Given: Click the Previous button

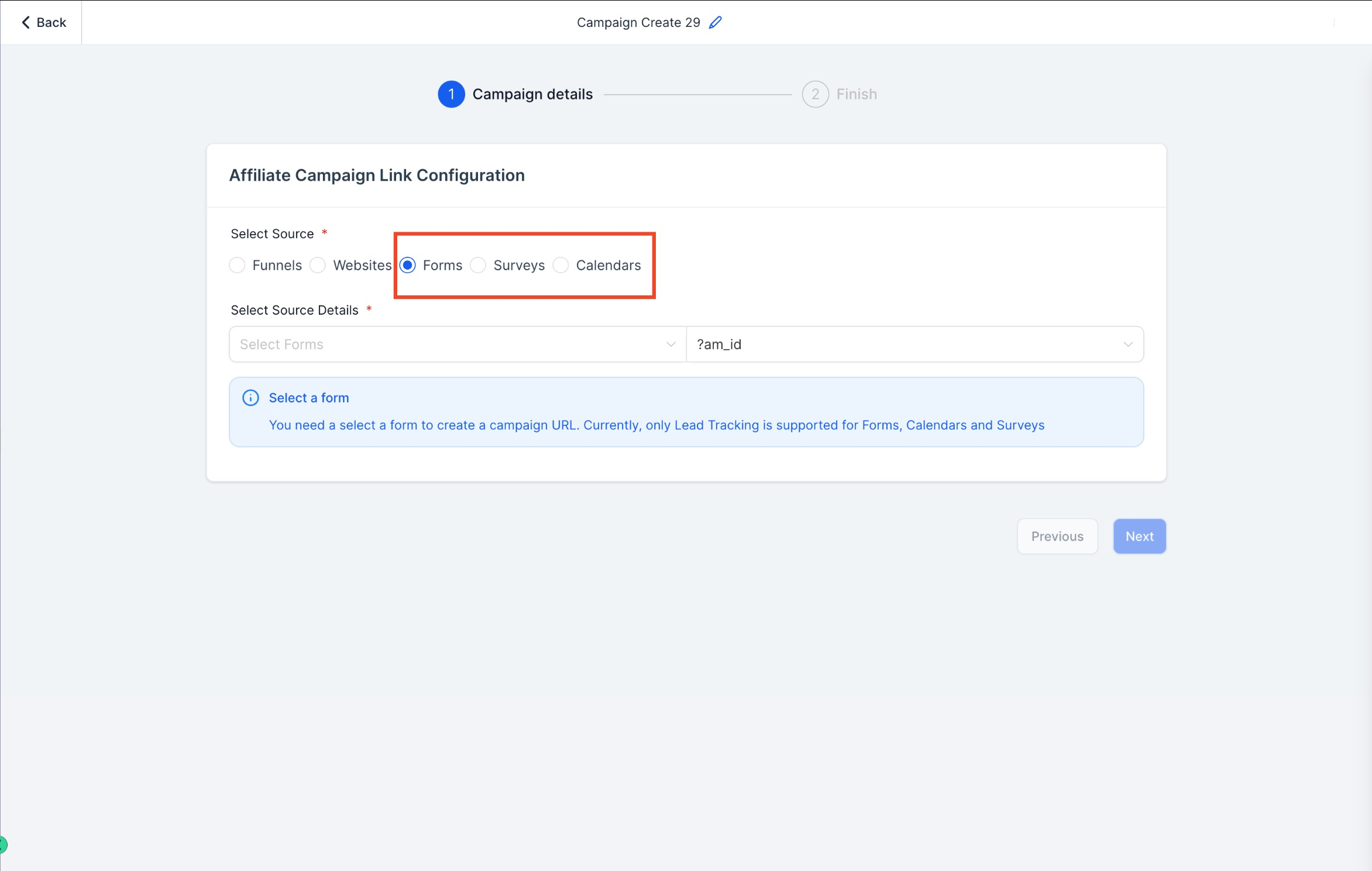Looking at the screenshot, I should 1057,536.
